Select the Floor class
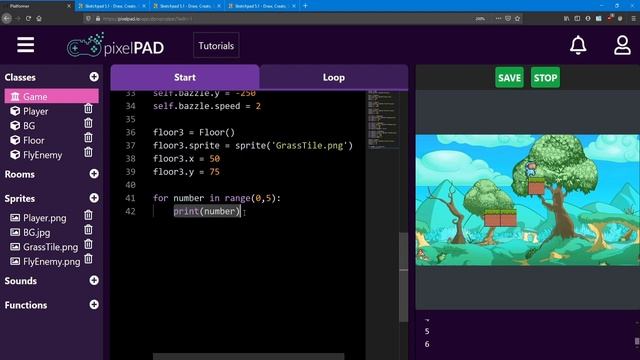640x360 pixels. coord(33,140)
